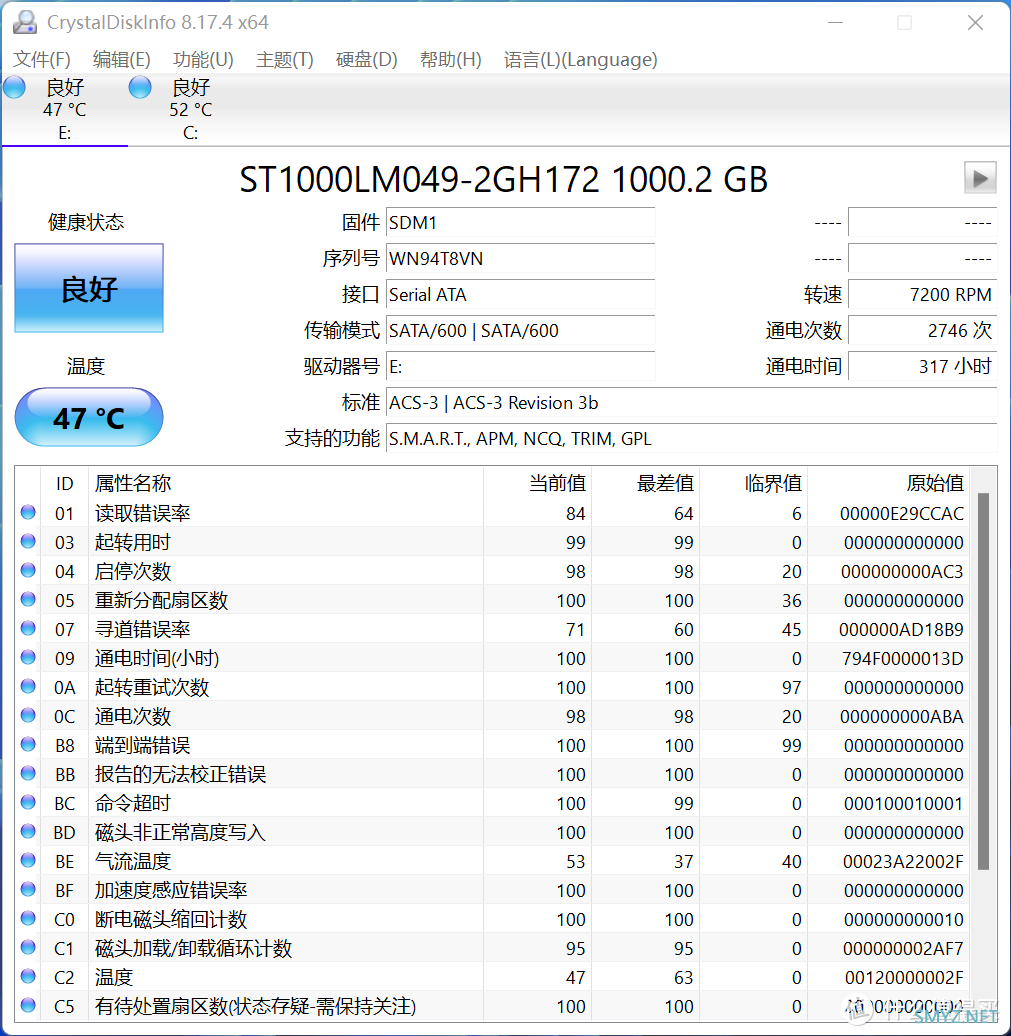Select the E: drive tab at 47 °C
This screenshot has height=1036, width=1011.
click(x=64, y=109)
